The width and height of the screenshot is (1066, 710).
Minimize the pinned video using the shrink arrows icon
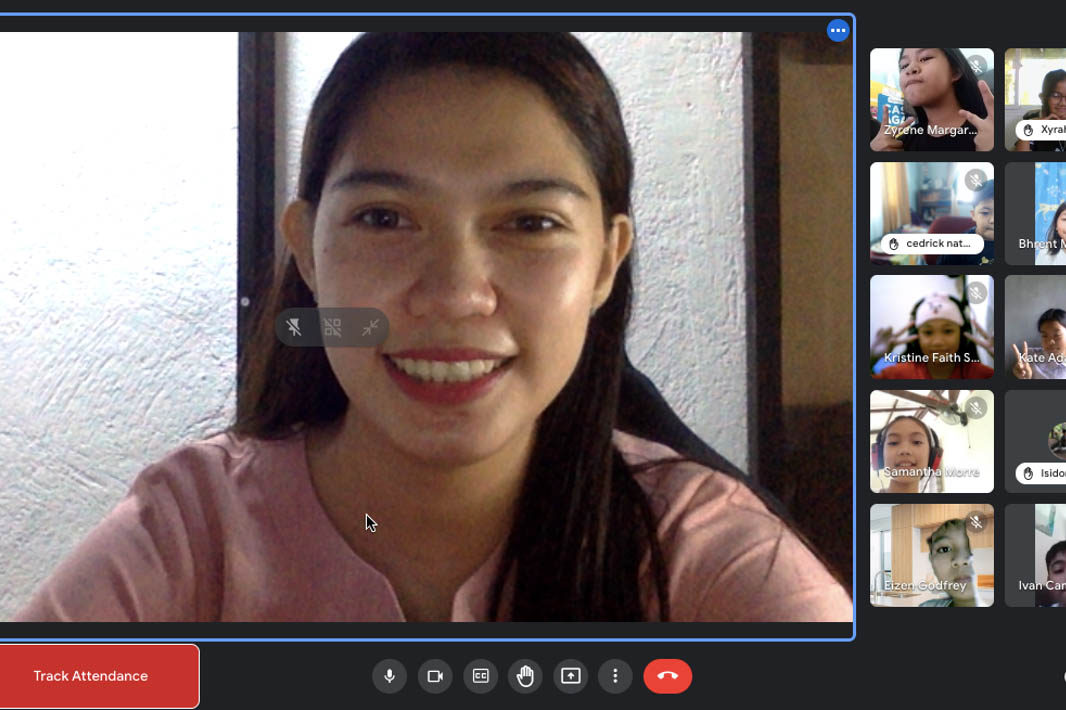(371, 328)
